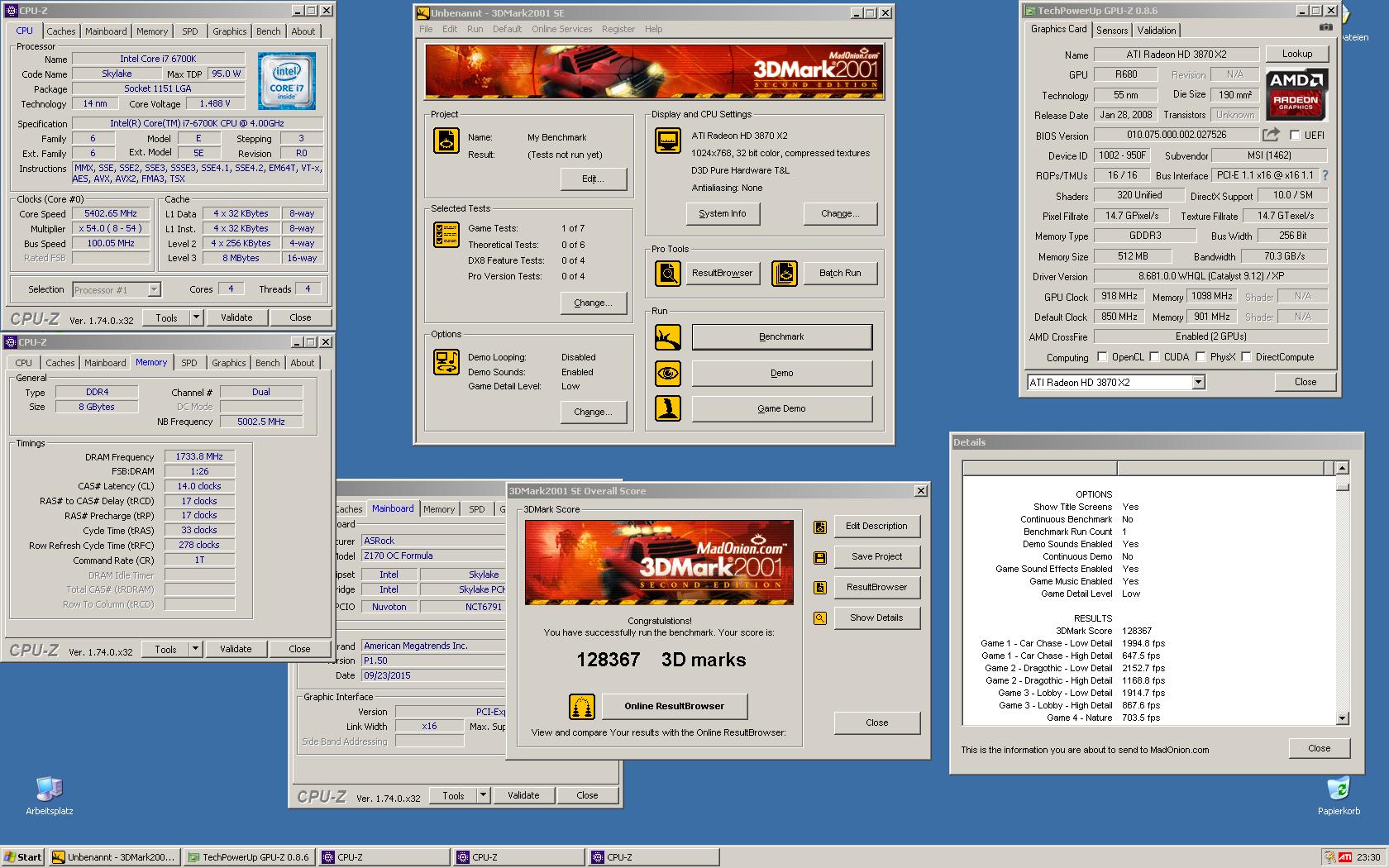Click the Intel Core i7 logo in CPU-Z

click(286, 81)
